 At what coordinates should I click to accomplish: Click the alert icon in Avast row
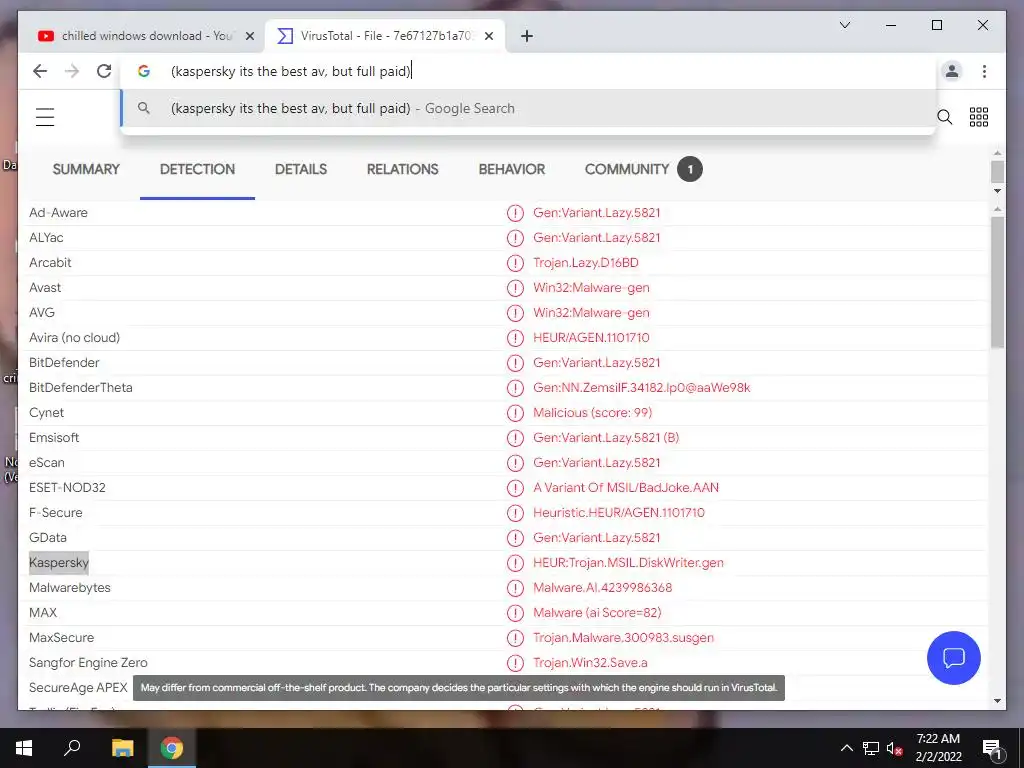(515, 288)
